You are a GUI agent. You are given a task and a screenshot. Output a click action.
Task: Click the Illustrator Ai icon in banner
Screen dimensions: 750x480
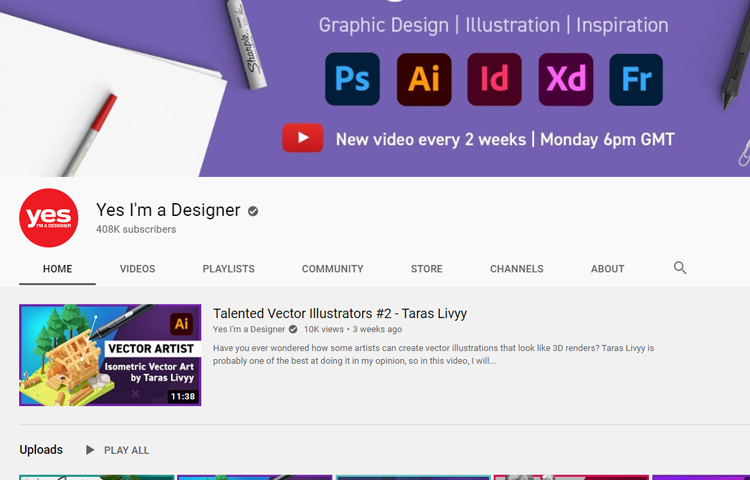(424, 79)
